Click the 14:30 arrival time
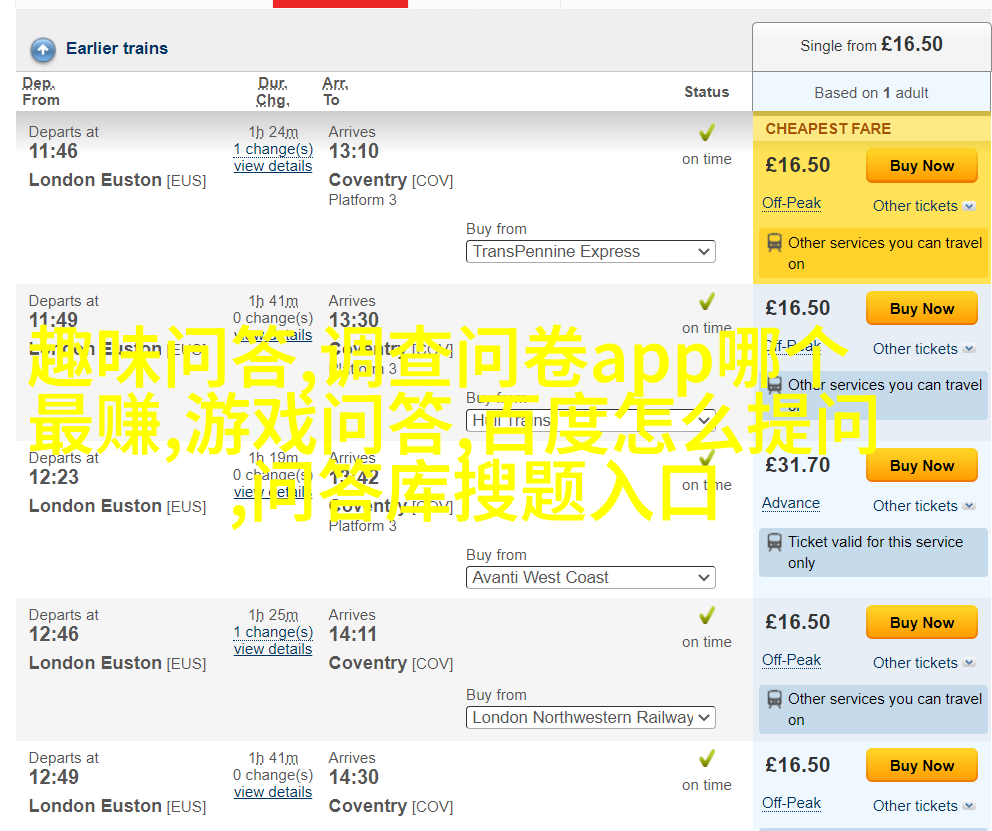This screenshot has width=992, height=831. [x=354, y=777]
